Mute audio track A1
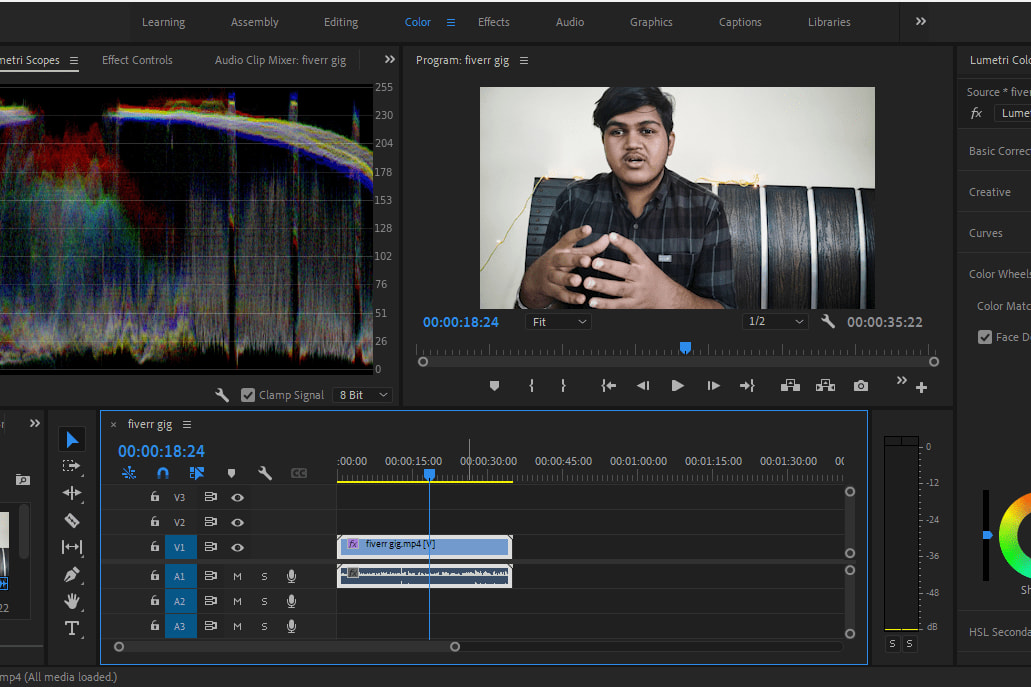 [x=238, y=575]
